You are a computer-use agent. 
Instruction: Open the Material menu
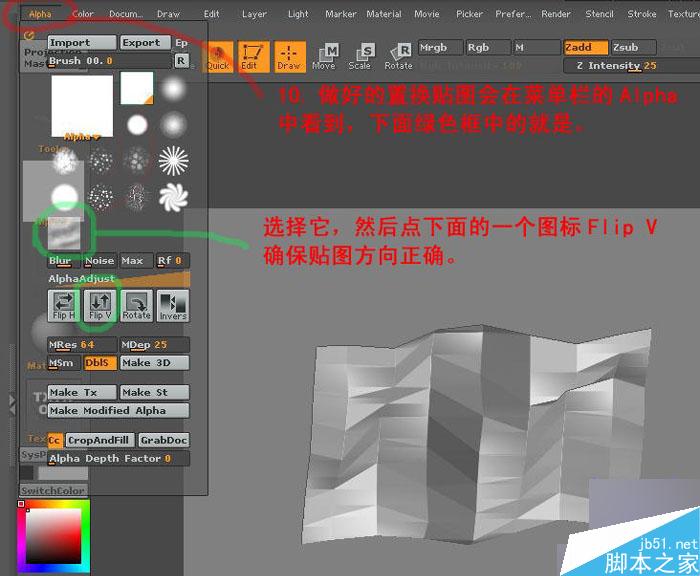tap(383, 14)
